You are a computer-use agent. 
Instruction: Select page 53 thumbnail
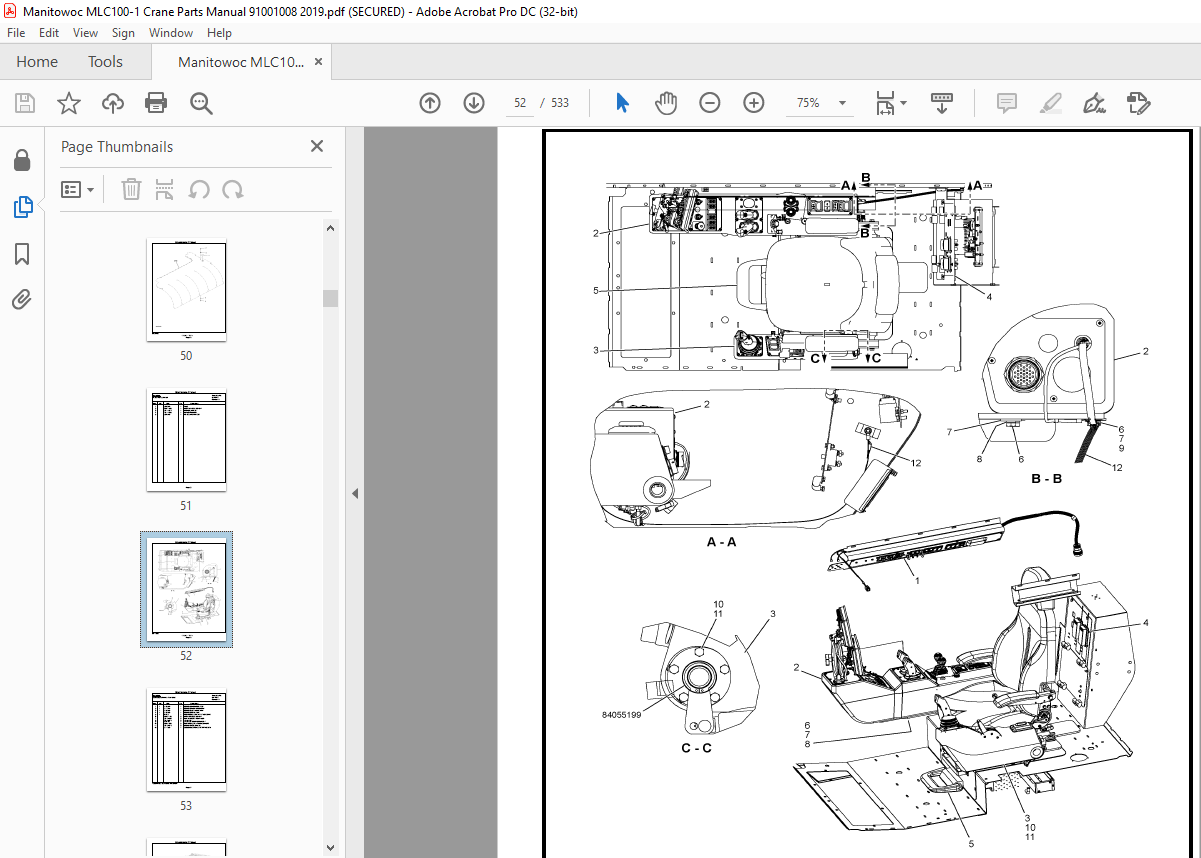click(186, 740)
